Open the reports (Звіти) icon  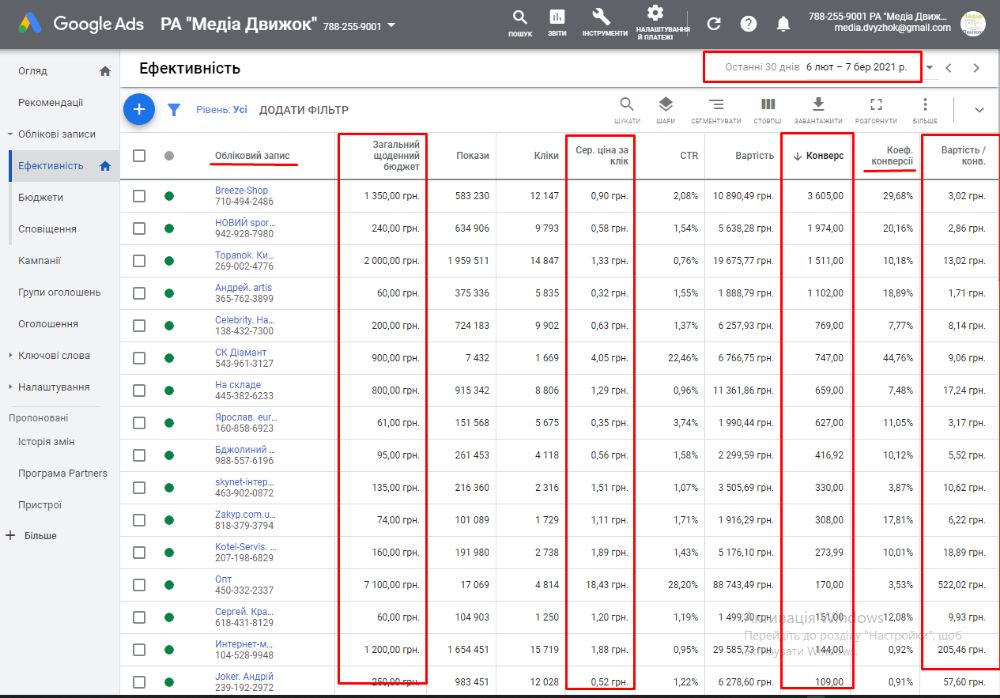(557, 17)
